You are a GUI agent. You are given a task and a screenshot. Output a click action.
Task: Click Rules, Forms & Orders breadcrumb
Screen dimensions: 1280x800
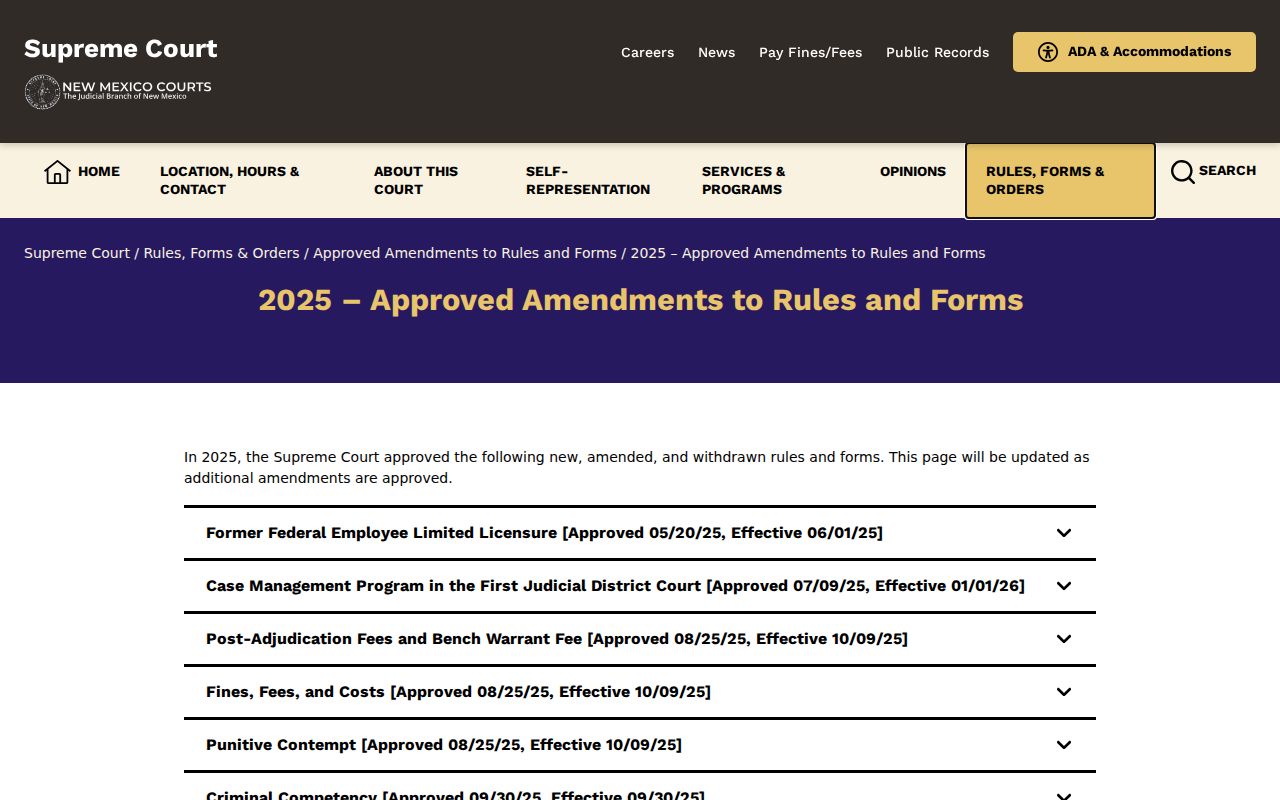pos(221,253)
